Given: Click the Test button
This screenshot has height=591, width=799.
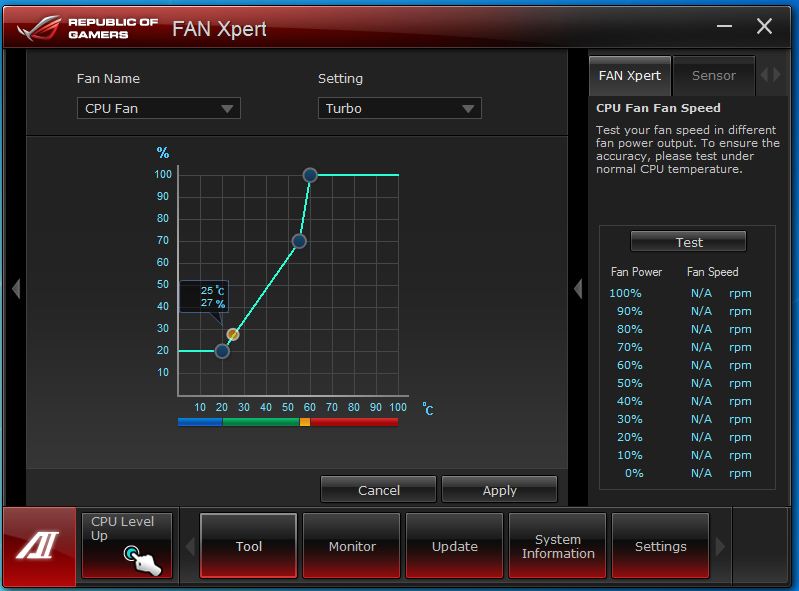Looking at the screenshot, I should point(688,242).
